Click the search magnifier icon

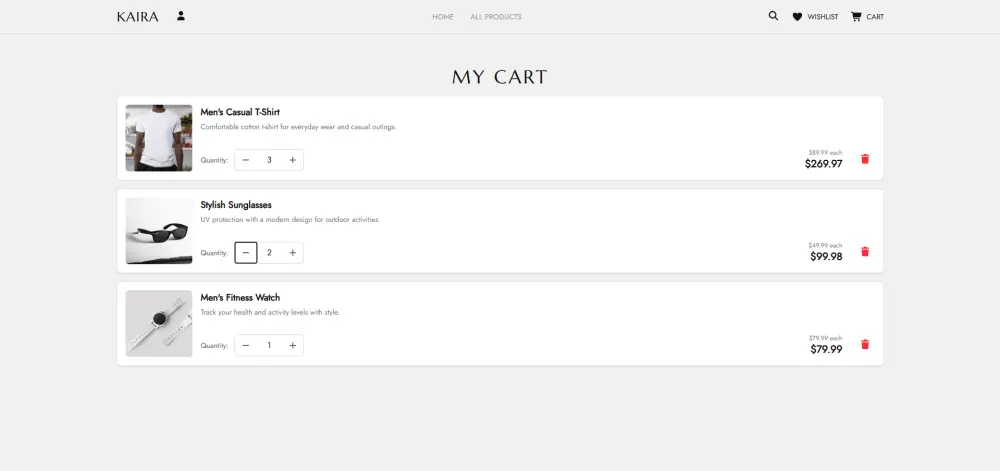pyautogui.click(x=773, y=16)
